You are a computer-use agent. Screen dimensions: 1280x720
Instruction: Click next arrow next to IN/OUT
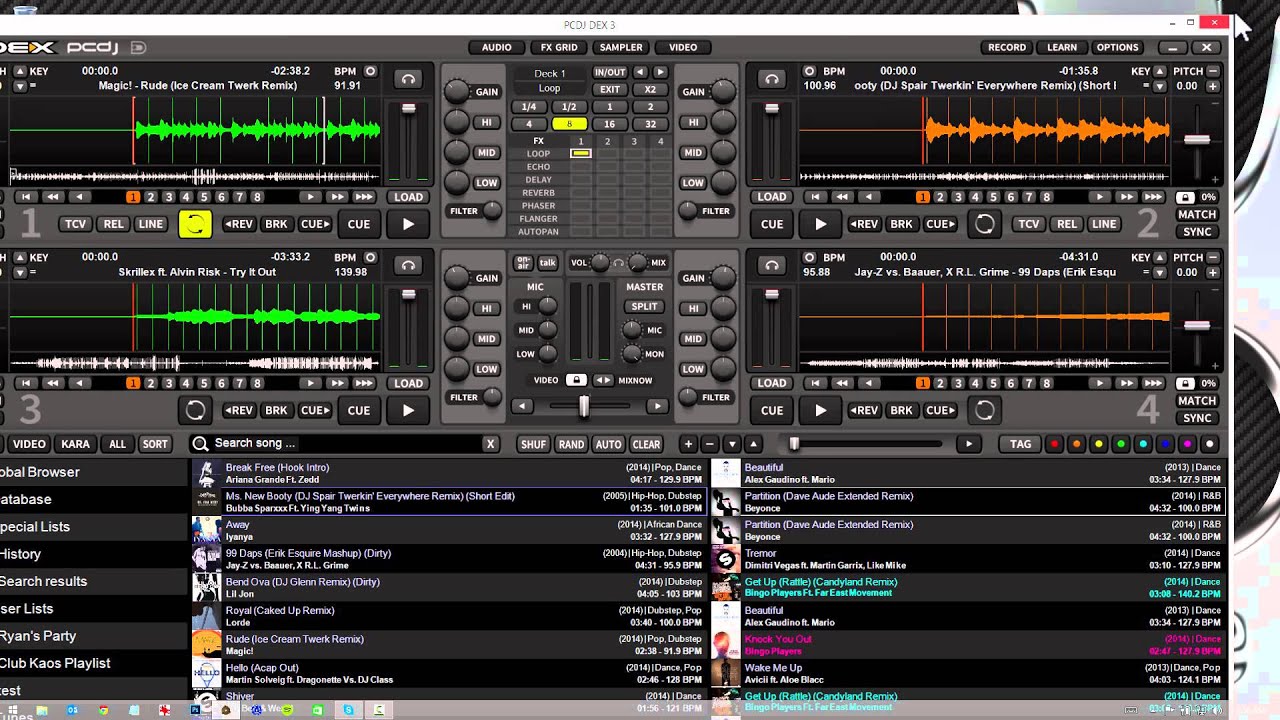pos(660,72)
